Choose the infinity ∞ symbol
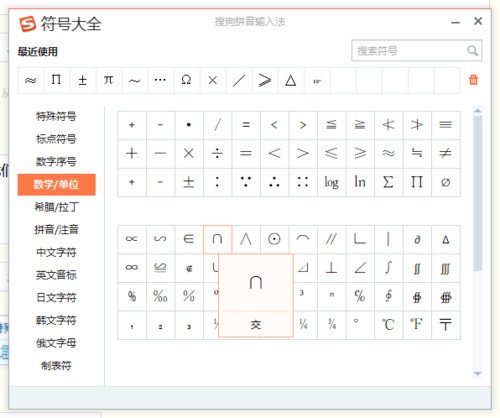The image size is (500, 418). (132, 268)
